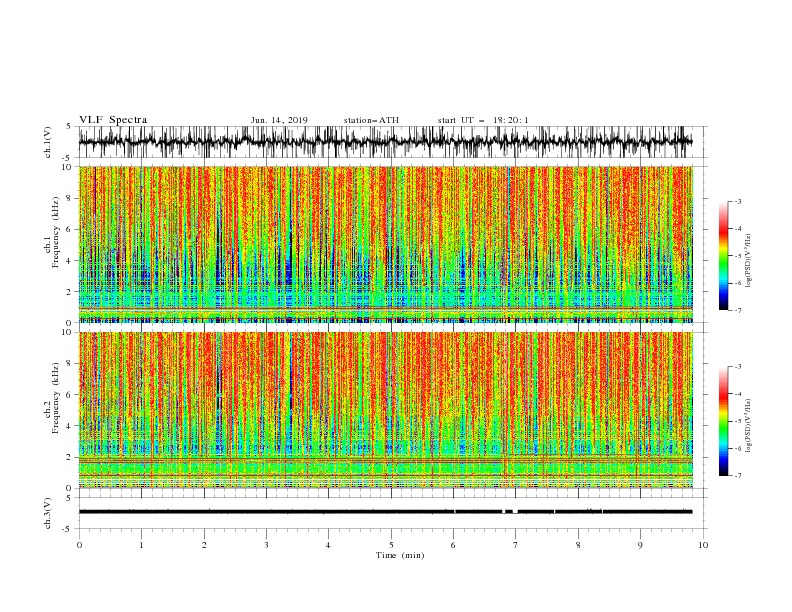The image size is (792, 612).
Task: Click time axis tick label "4"
Action: click(x=328, y=545)
